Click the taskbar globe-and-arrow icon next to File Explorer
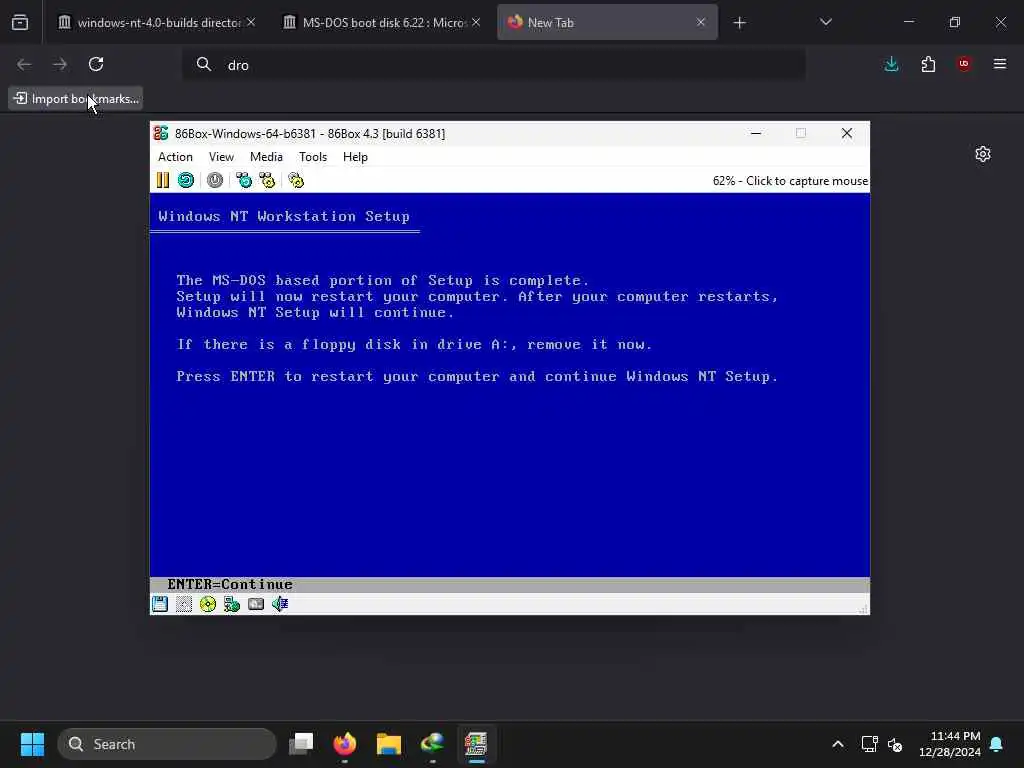 click(432, 744)
